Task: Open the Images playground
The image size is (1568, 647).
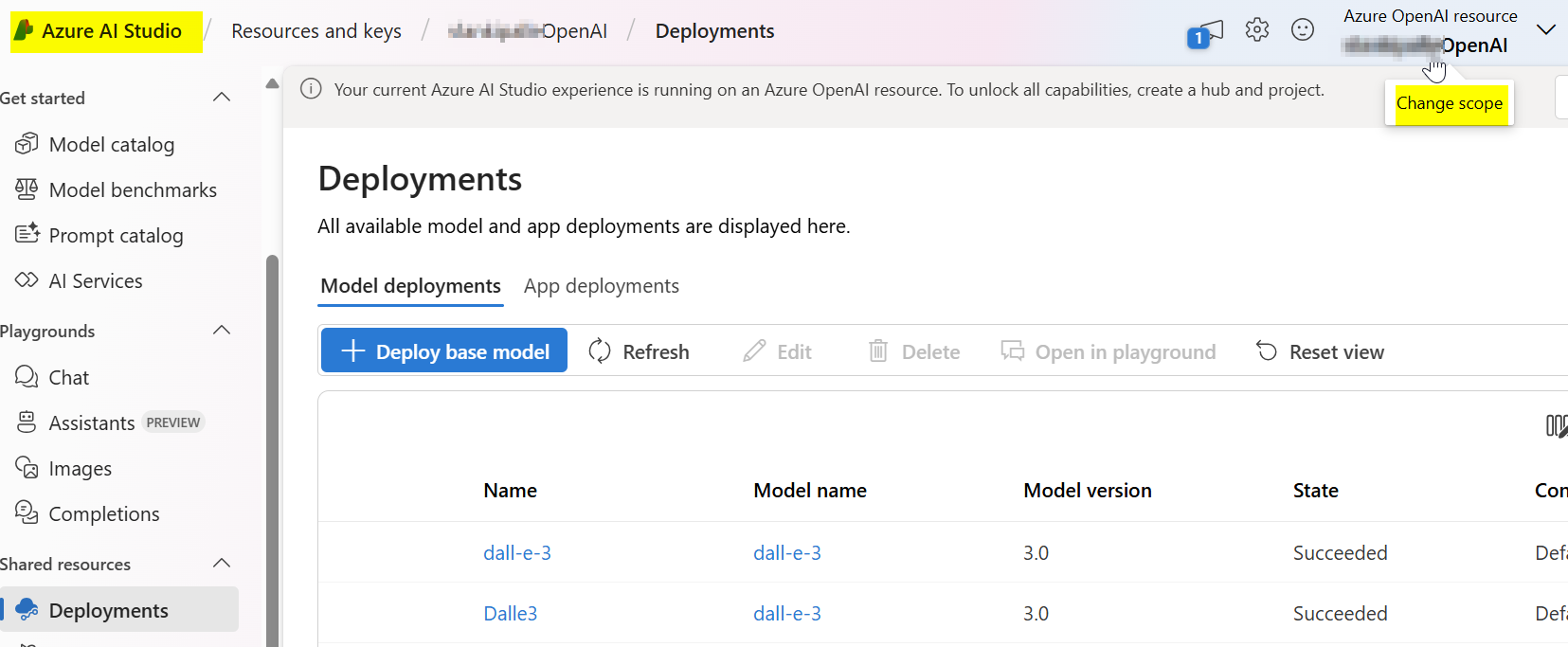Action: pyautogui.click(x=81, y=469)
